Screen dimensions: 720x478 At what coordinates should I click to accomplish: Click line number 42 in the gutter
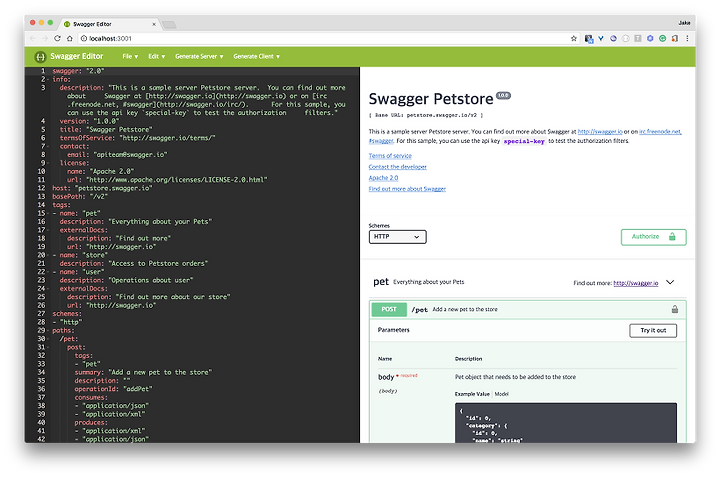coord(41,439)
